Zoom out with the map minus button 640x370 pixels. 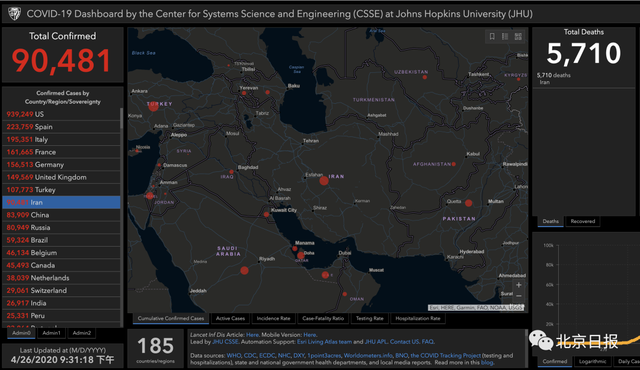click(518, 296)
